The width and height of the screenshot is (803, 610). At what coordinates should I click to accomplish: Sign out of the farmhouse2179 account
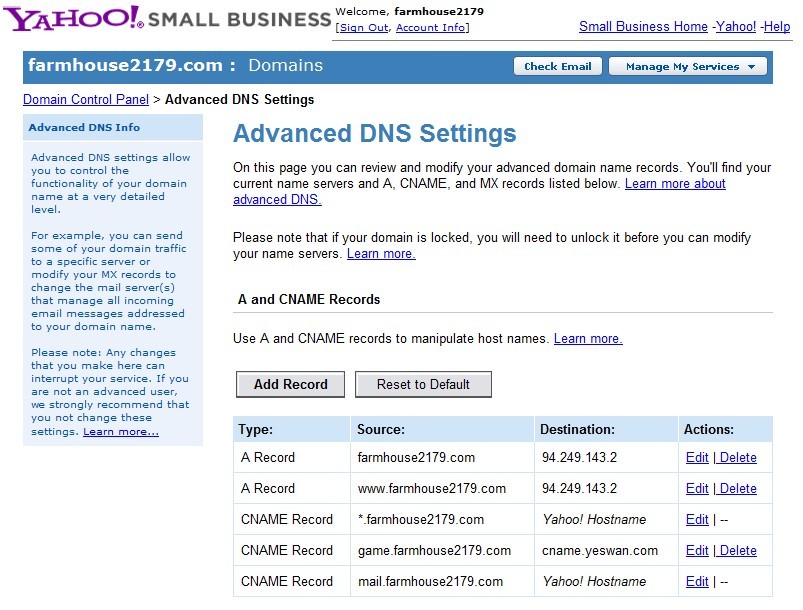364,28
